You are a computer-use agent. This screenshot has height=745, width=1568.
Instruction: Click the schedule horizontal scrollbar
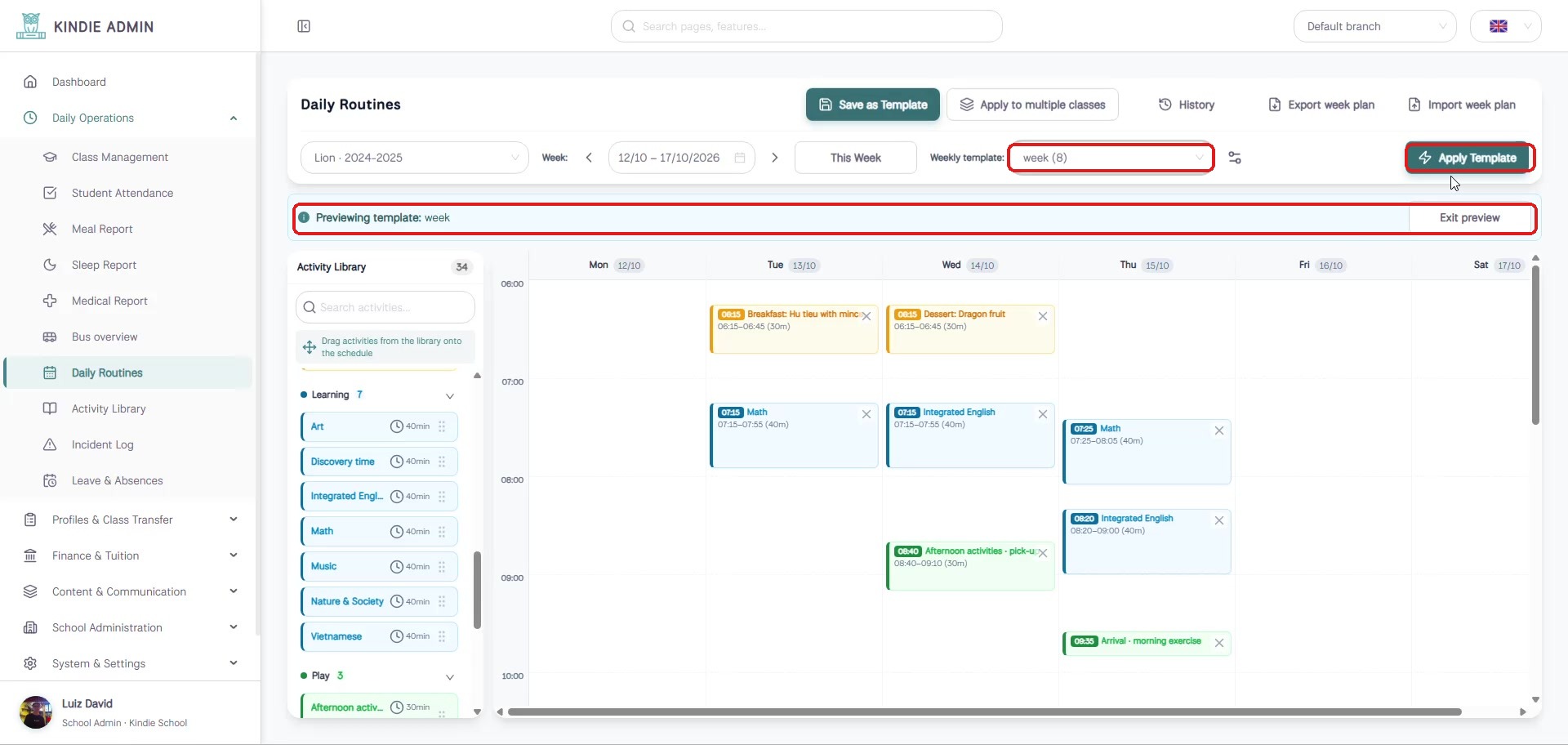click(984, 712)
